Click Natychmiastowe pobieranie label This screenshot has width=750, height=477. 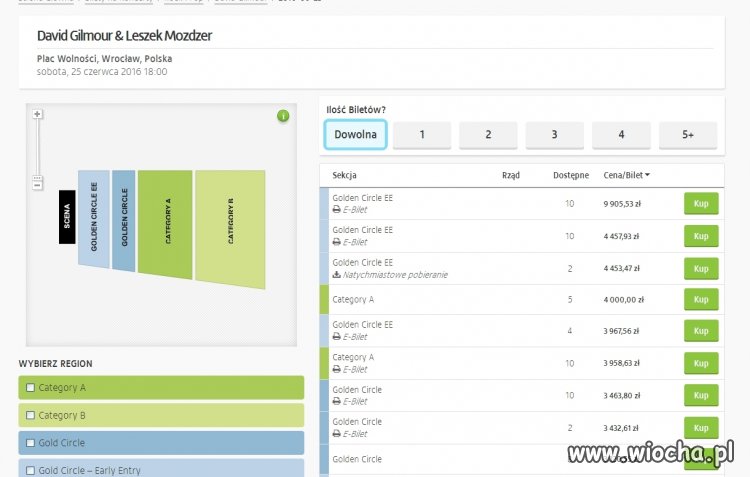pos(395,275)
